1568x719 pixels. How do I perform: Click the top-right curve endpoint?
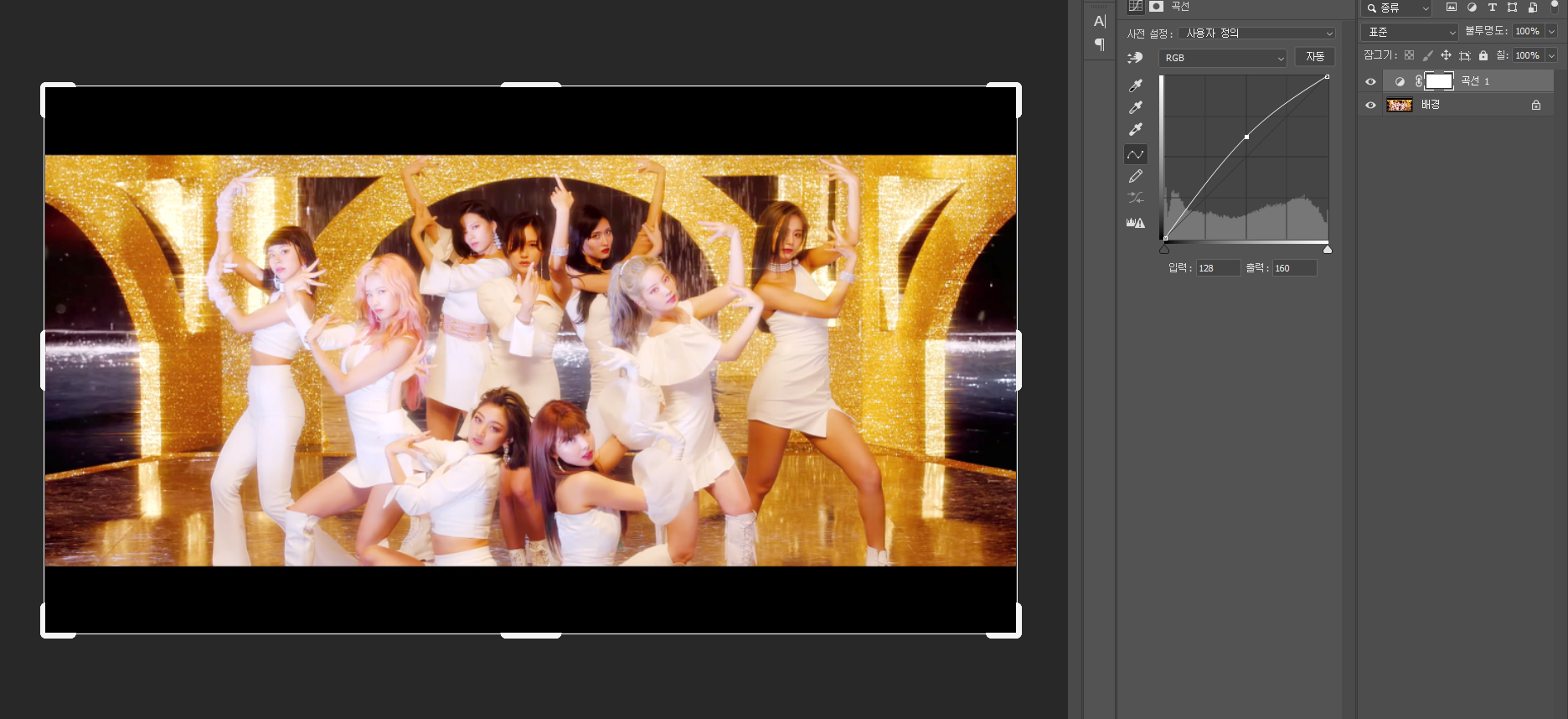coord(1327,77)
